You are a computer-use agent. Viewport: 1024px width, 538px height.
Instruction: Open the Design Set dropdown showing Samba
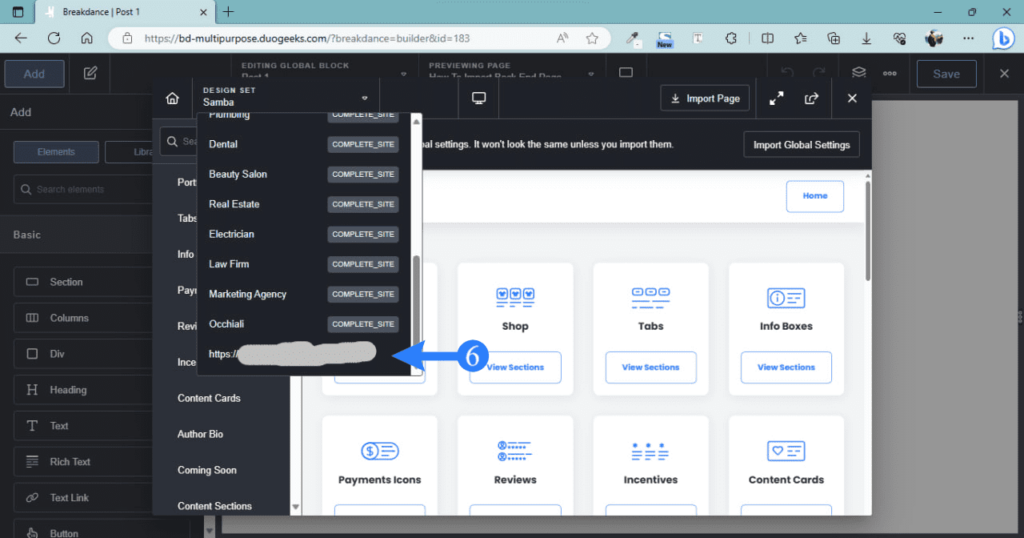pos(285,97)
